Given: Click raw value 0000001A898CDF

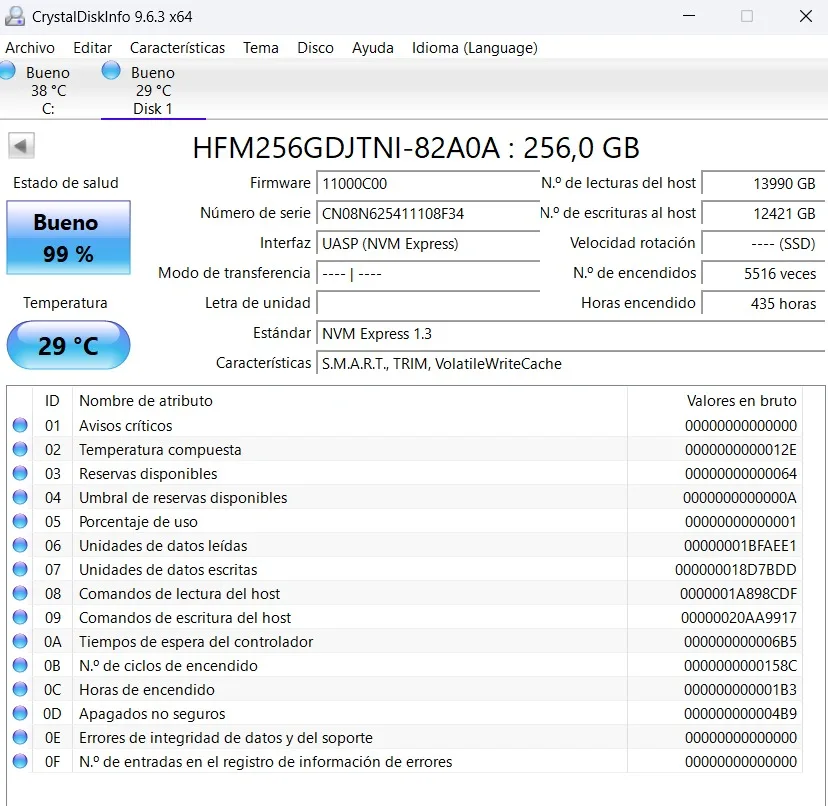Looking at the screenshot, I should pos(739,594).
